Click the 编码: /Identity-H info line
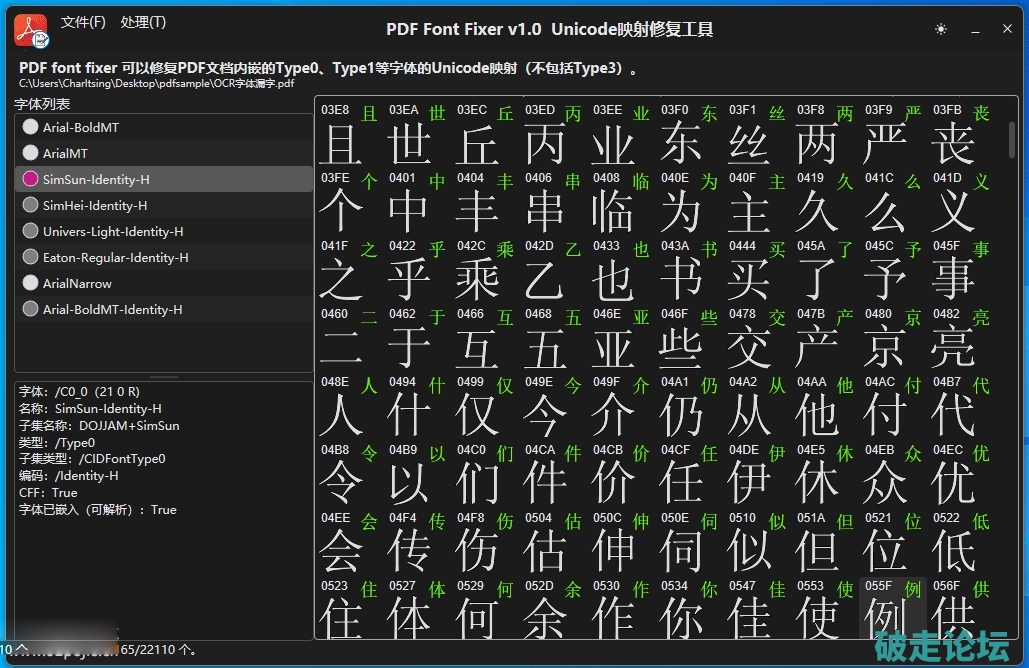This screenshot has width=1029, height=668. [x=69, y=476]
